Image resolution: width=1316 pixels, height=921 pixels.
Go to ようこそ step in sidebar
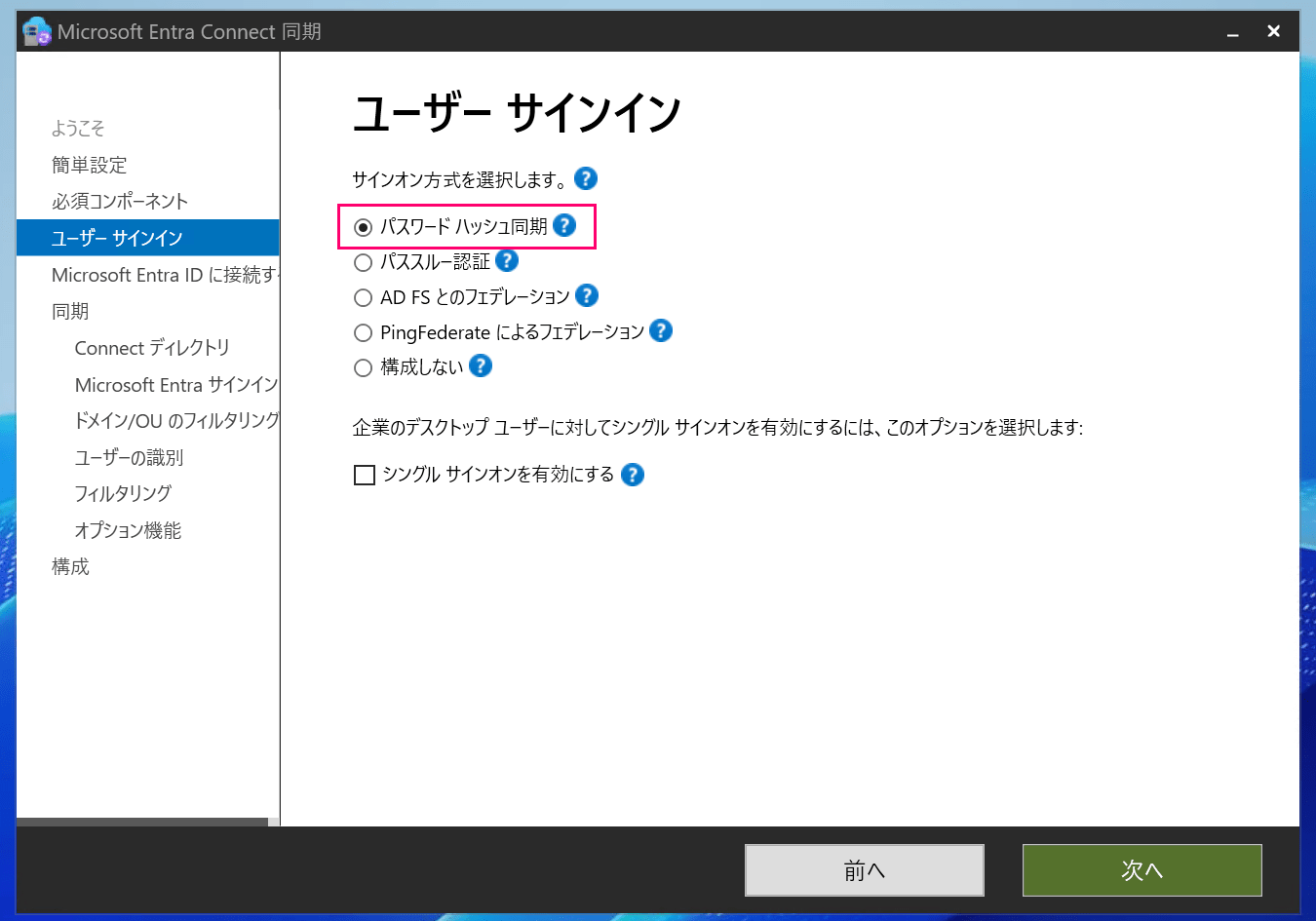pos(78,128)
